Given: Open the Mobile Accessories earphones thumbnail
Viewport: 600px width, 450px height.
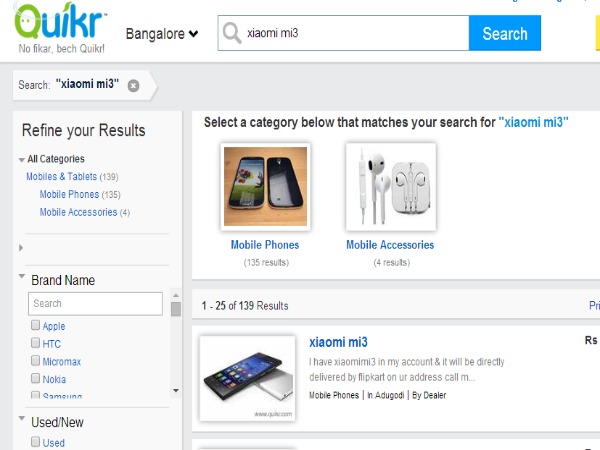Looking at the screenshot, I should pyautogui.click(x=390, y=186).
